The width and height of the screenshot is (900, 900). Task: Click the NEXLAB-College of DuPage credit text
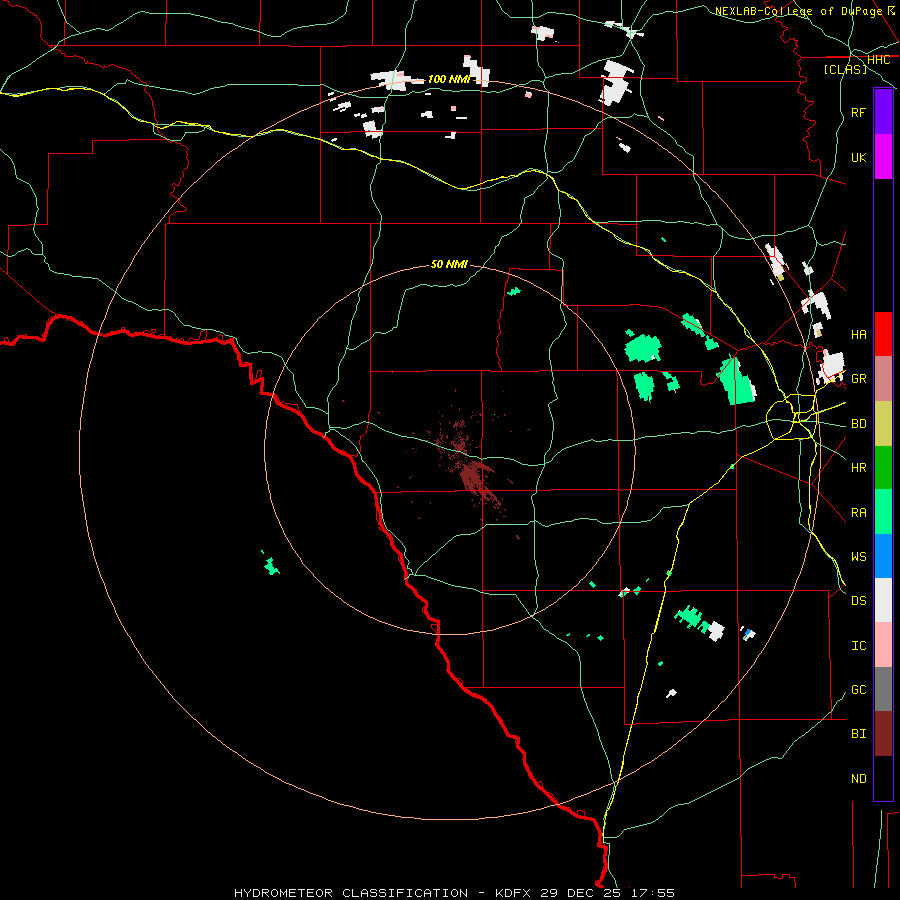point(798,11)
